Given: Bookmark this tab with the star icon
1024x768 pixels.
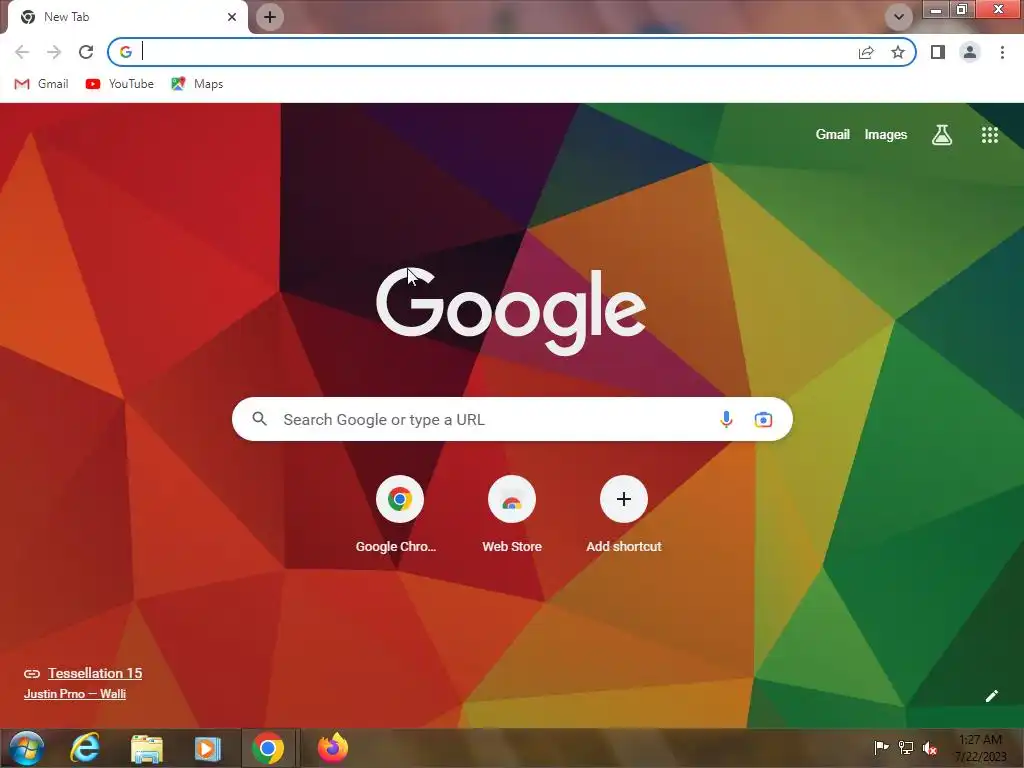Looking at the screenshot, I should [898, 52].
